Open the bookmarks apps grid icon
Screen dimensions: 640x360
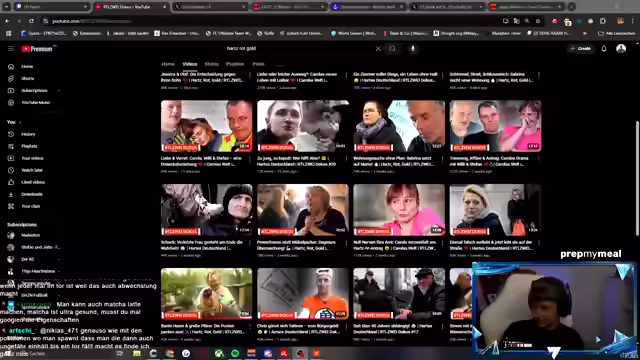9,33
